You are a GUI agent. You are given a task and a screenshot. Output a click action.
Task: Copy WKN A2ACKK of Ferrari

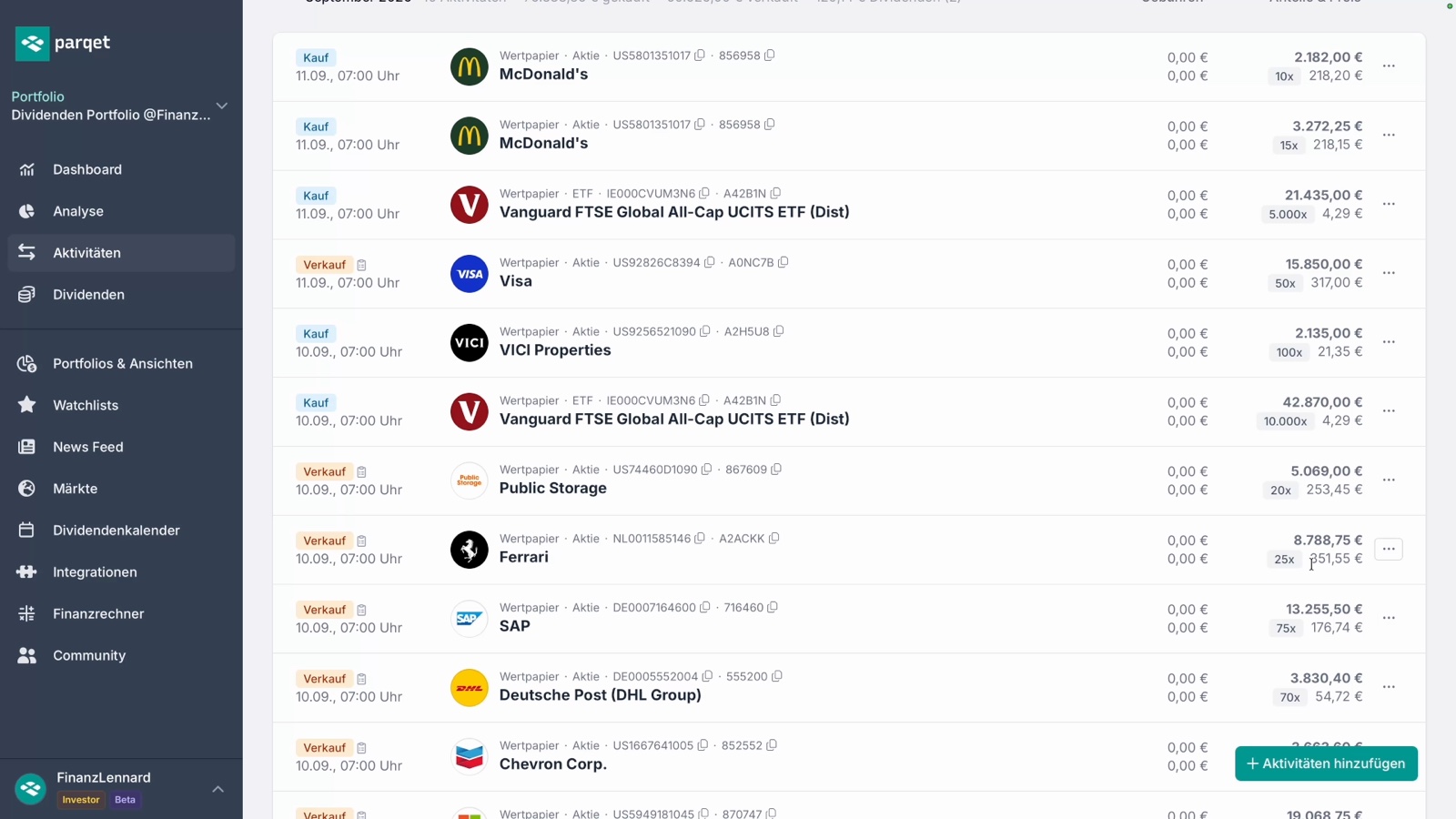(x=774, y=539)
